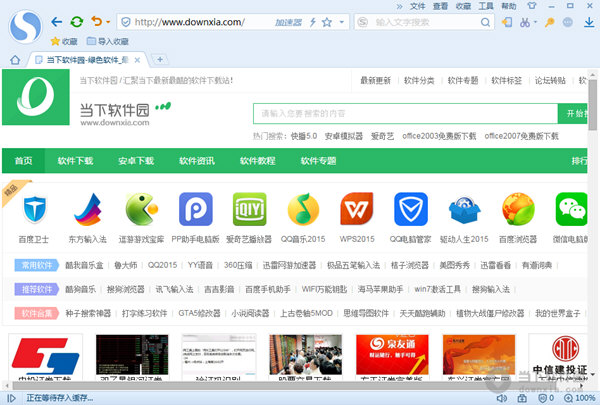Click the shield security icon in address bar
This screenshot has width=600, height=405.
pos(126,22)
